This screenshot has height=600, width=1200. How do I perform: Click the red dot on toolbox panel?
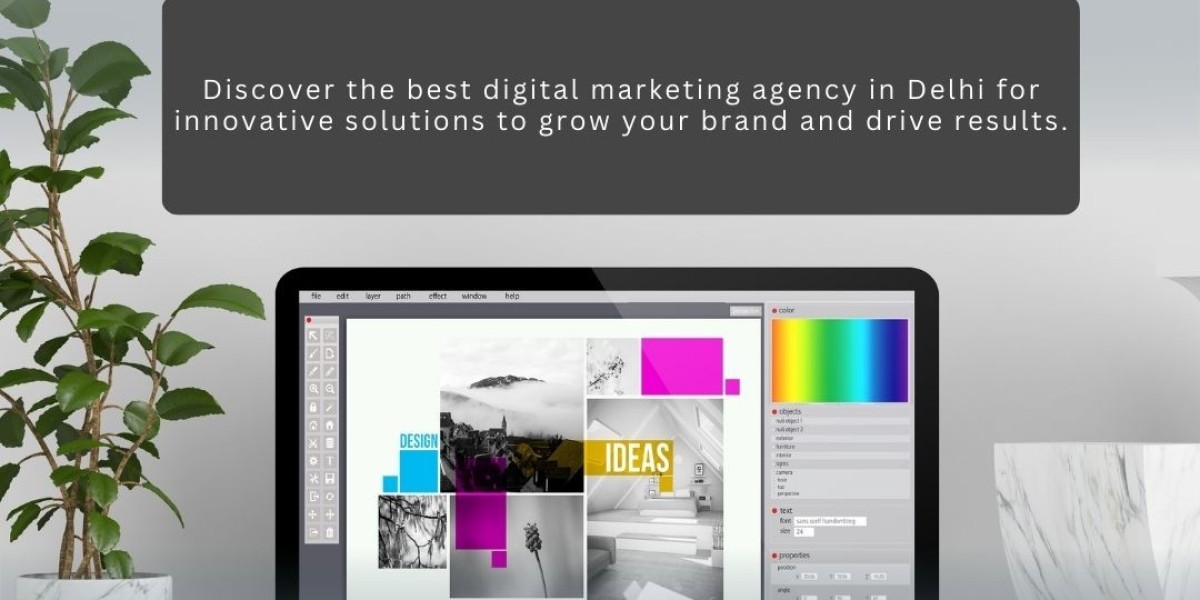click(309, 320)
